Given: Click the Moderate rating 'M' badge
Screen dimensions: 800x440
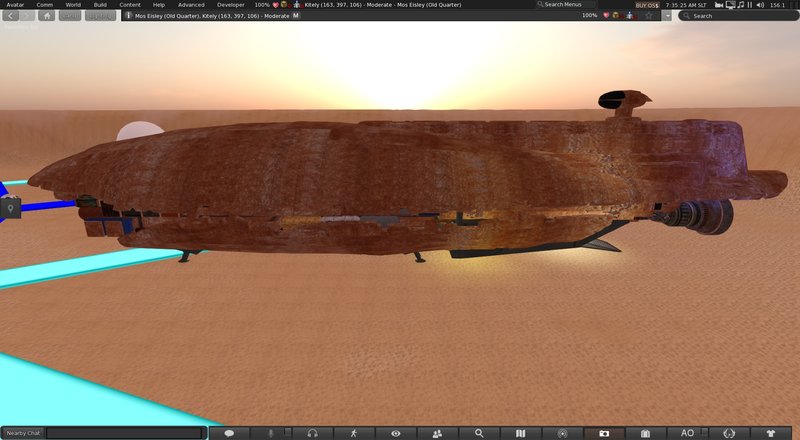Looking at the screenshot, I should pyautogui.click(x=296, y=16).
